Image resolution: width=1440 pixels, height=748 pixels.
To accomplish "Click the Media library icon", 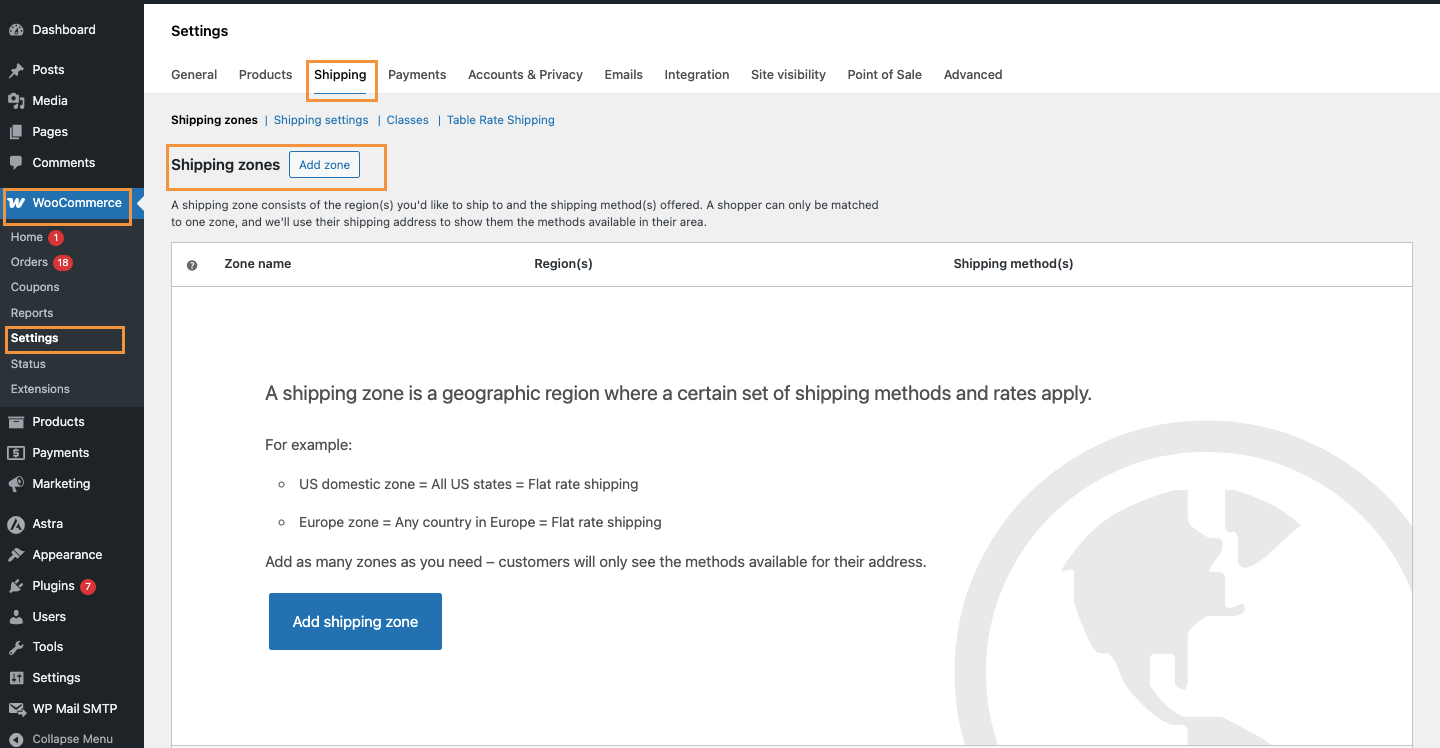I will (16, 101).
